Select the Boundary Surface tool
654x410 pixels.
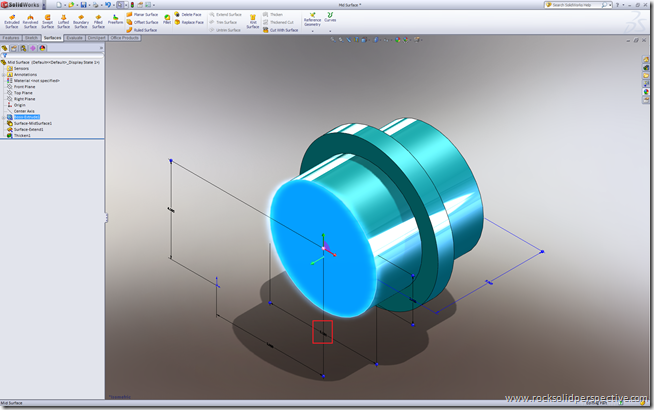(x=80, y=22)
